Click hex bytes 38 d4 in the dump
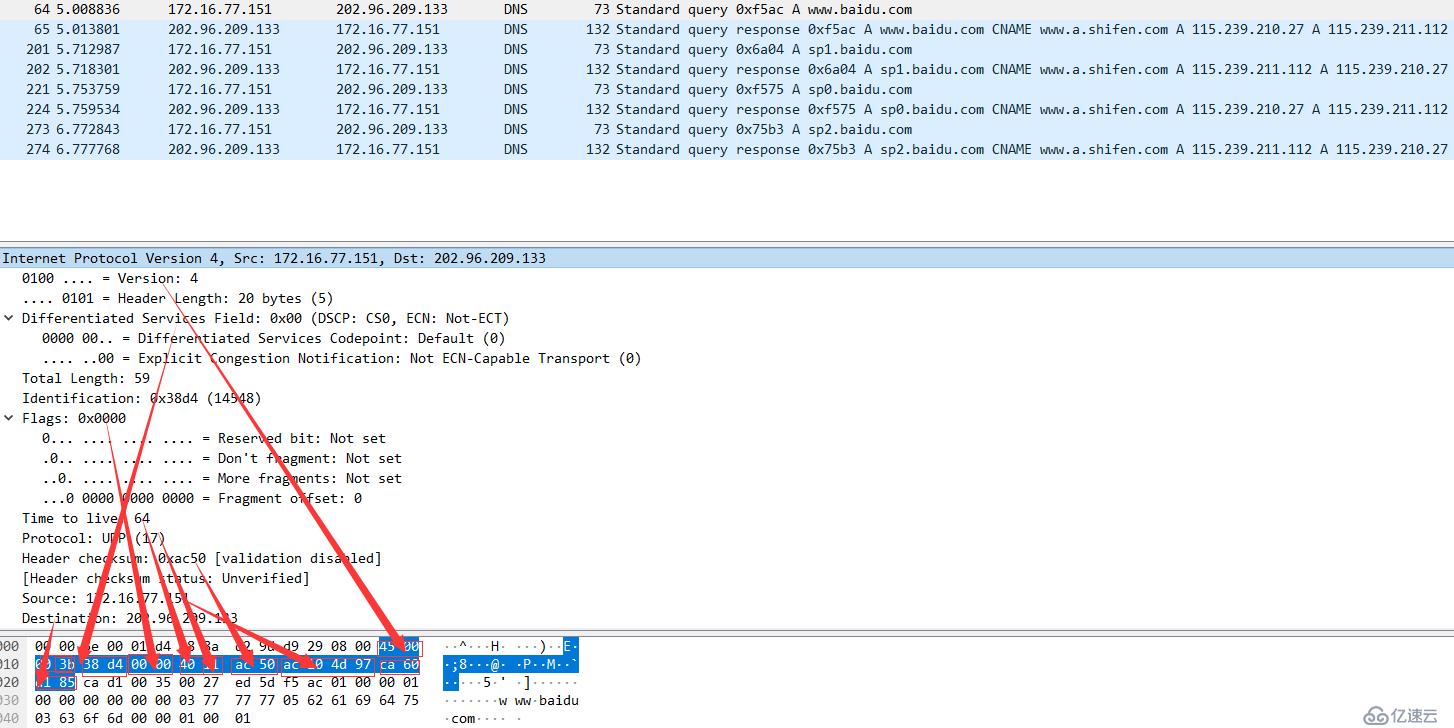The width and height of the screenshot is (1454, 728). 103,665
